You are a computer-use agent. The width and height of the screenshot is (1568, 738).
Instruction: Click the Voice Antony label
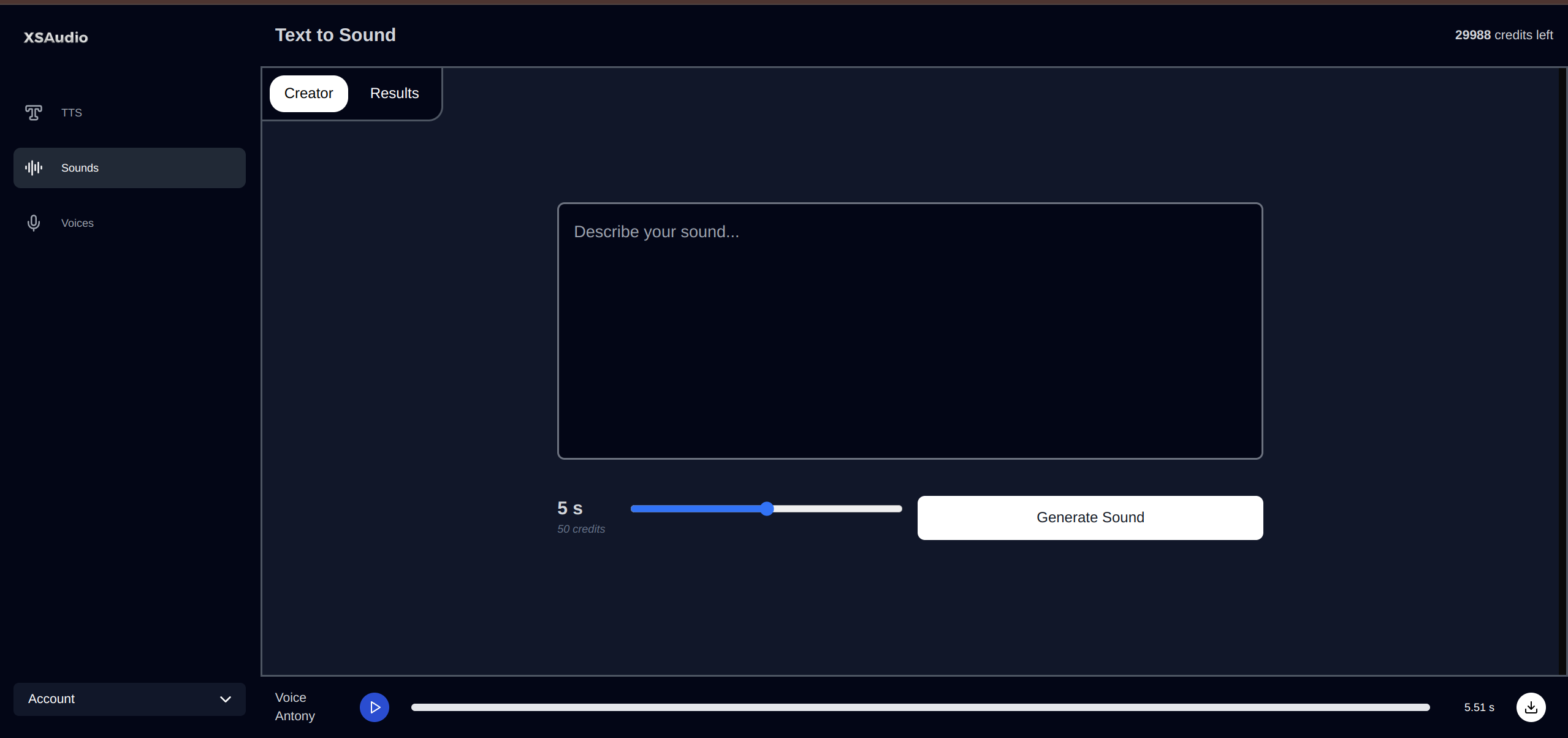click(295, 707)
